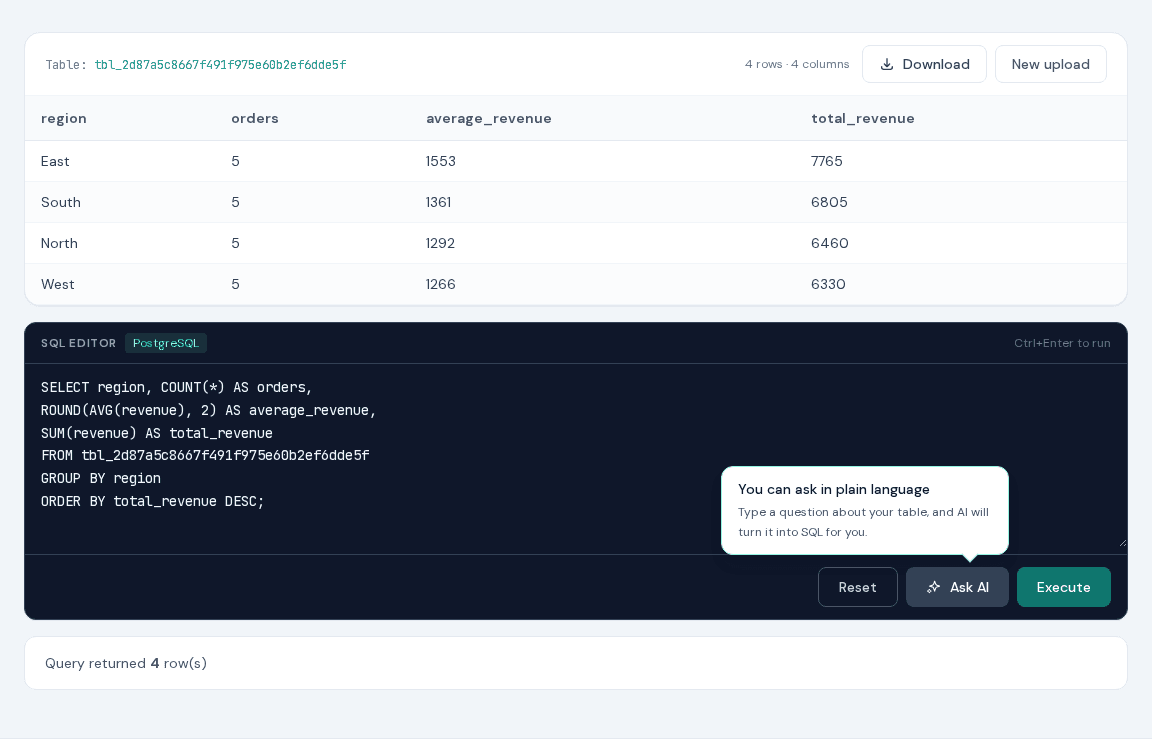Screen dimensions: 1152x739
Task: Reset the SQL editor contents
Action: [857, 587]
